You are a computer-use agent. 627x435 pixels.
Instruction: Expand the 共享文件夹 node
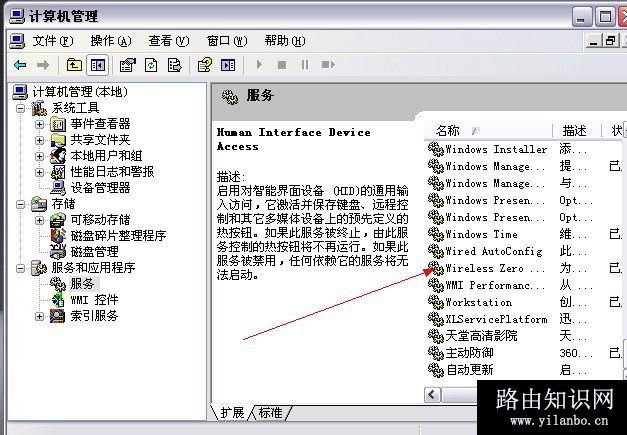coord(39,140)
